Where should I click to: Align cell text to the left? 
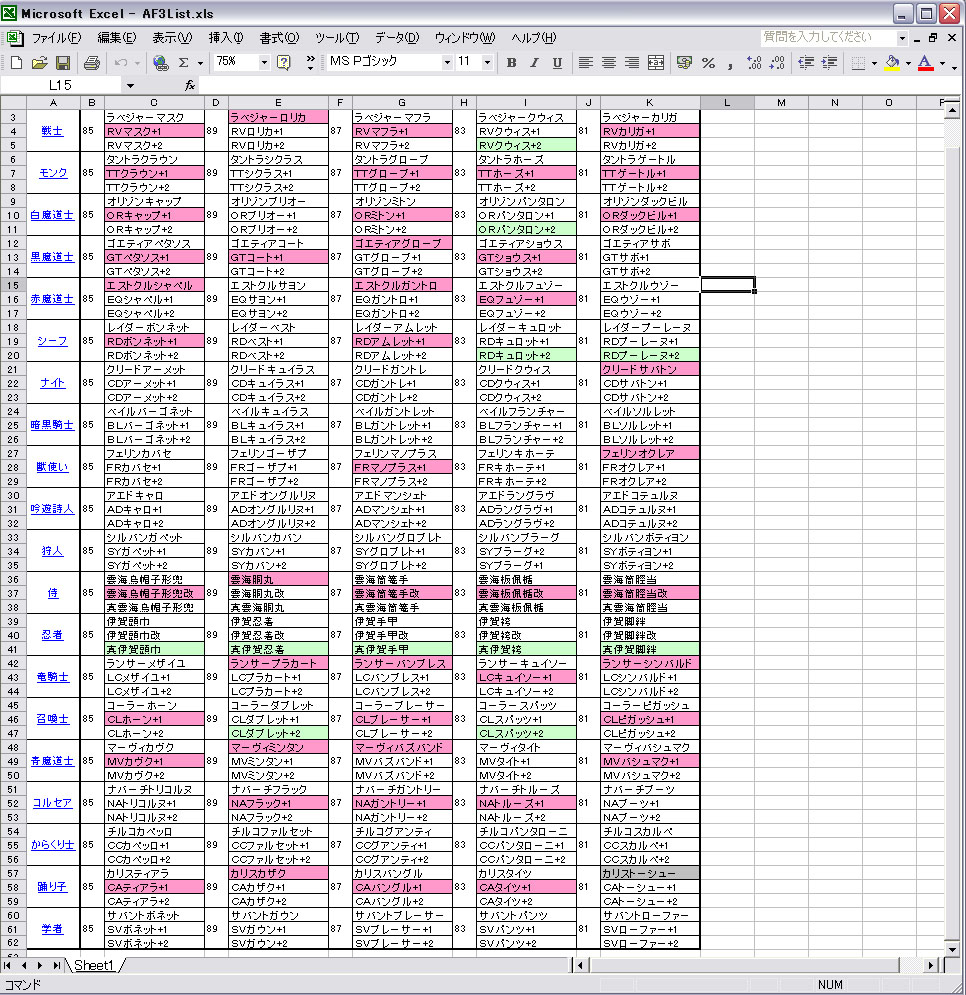click(586, 62)
